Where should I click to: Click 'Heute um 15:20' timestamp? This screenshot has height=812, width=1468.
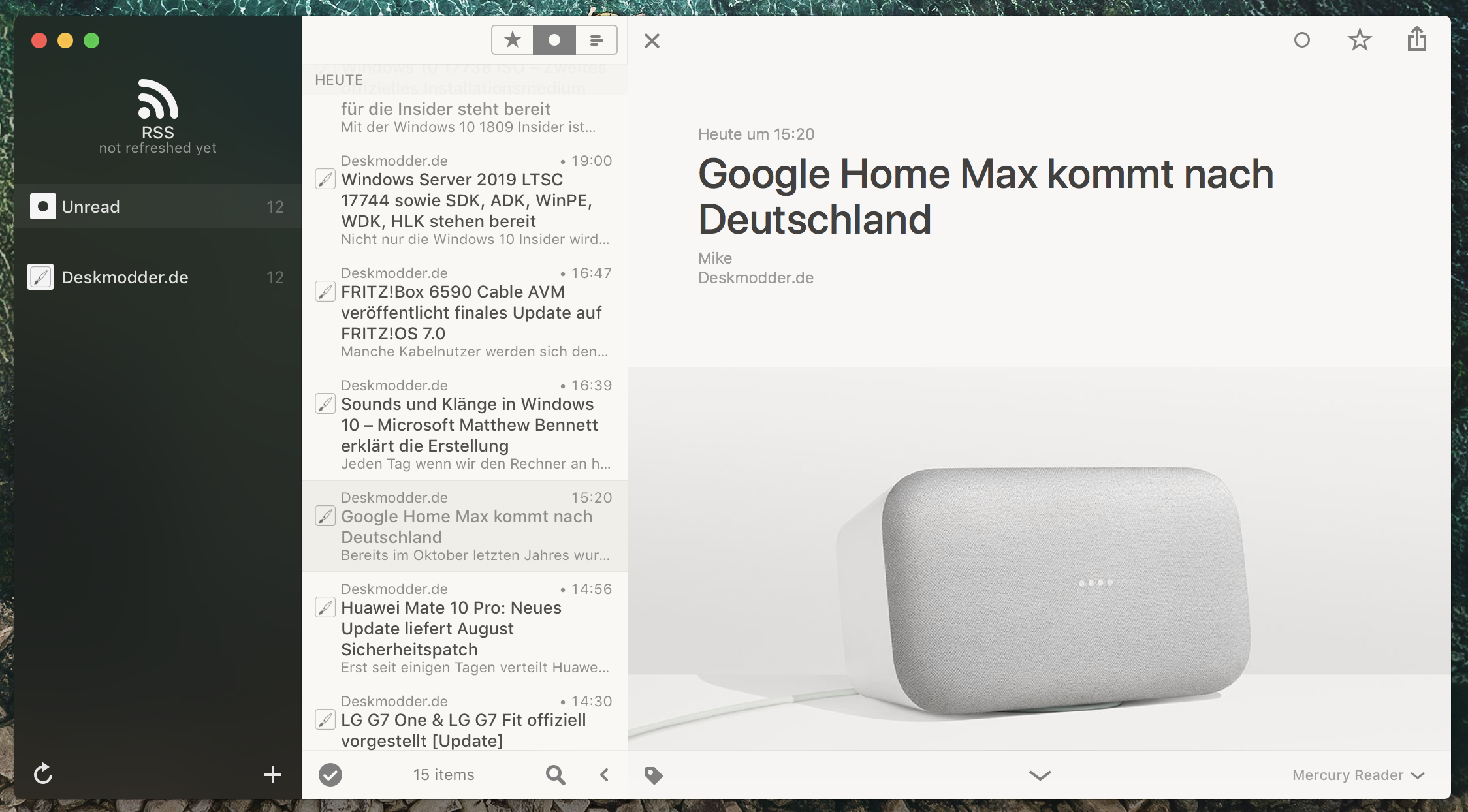coord(756,134)
